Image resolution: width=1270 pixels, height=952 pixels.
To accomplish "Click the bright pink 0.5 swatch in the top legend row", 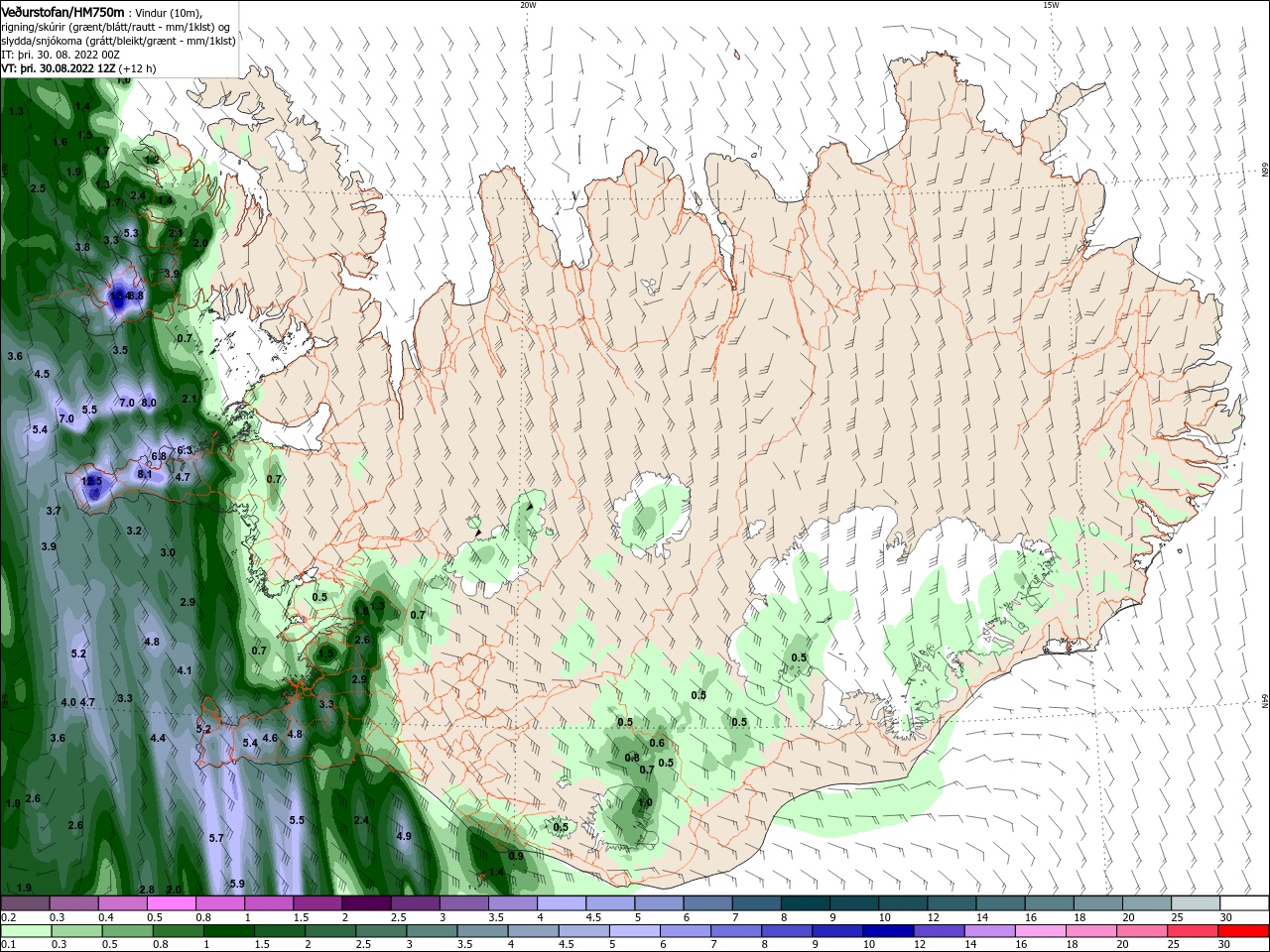I will click(x=171, y=903).
